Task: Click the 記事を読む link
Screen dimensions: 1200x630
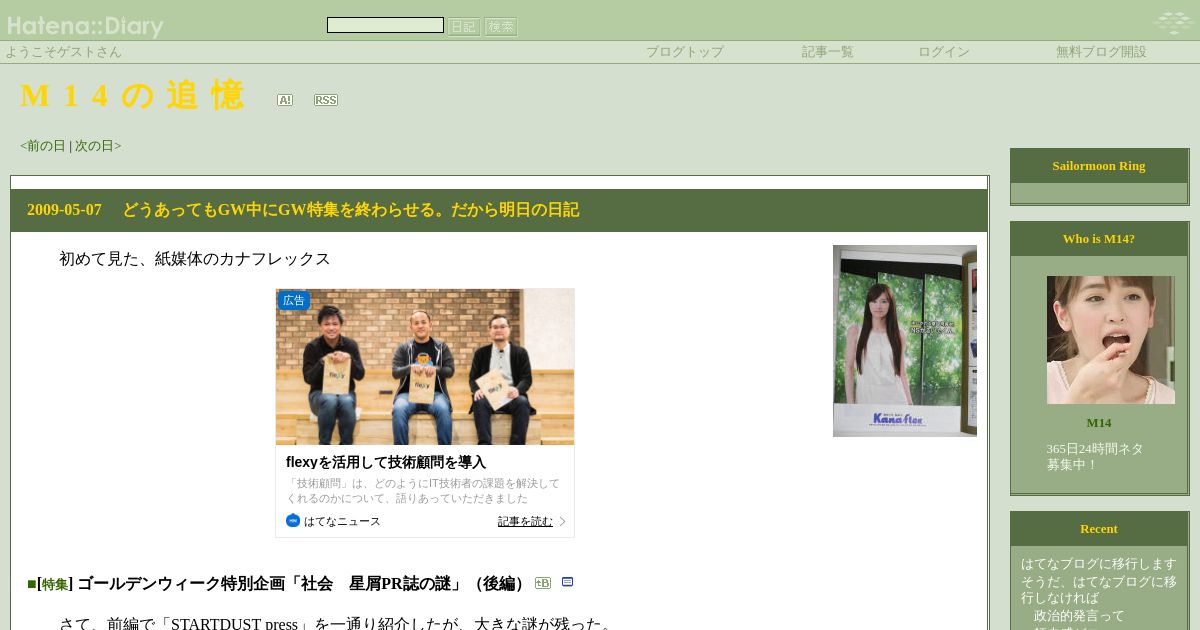Action: pos(525,521)
